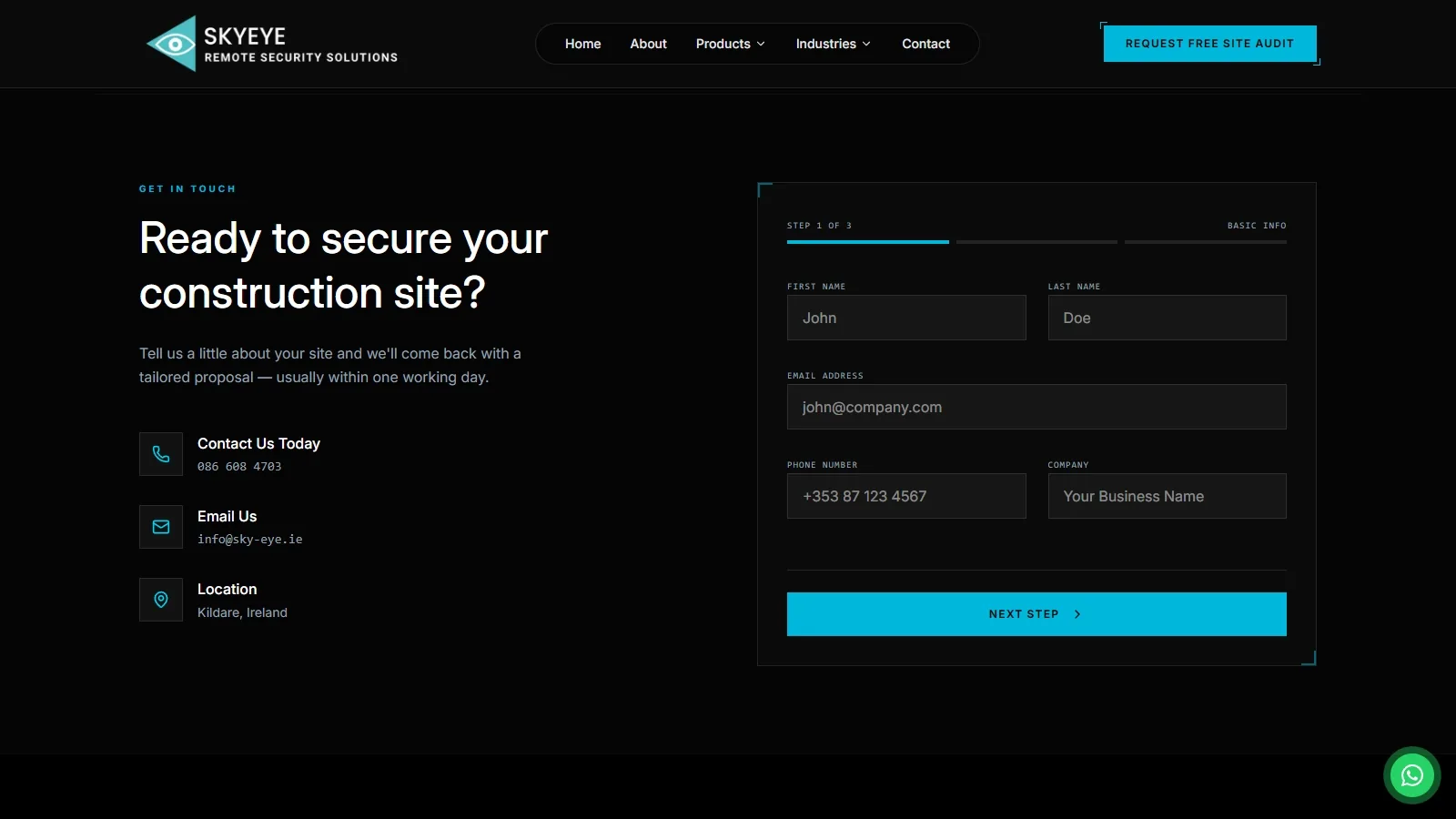Email info@sky-eye.ie

[249, 540]
